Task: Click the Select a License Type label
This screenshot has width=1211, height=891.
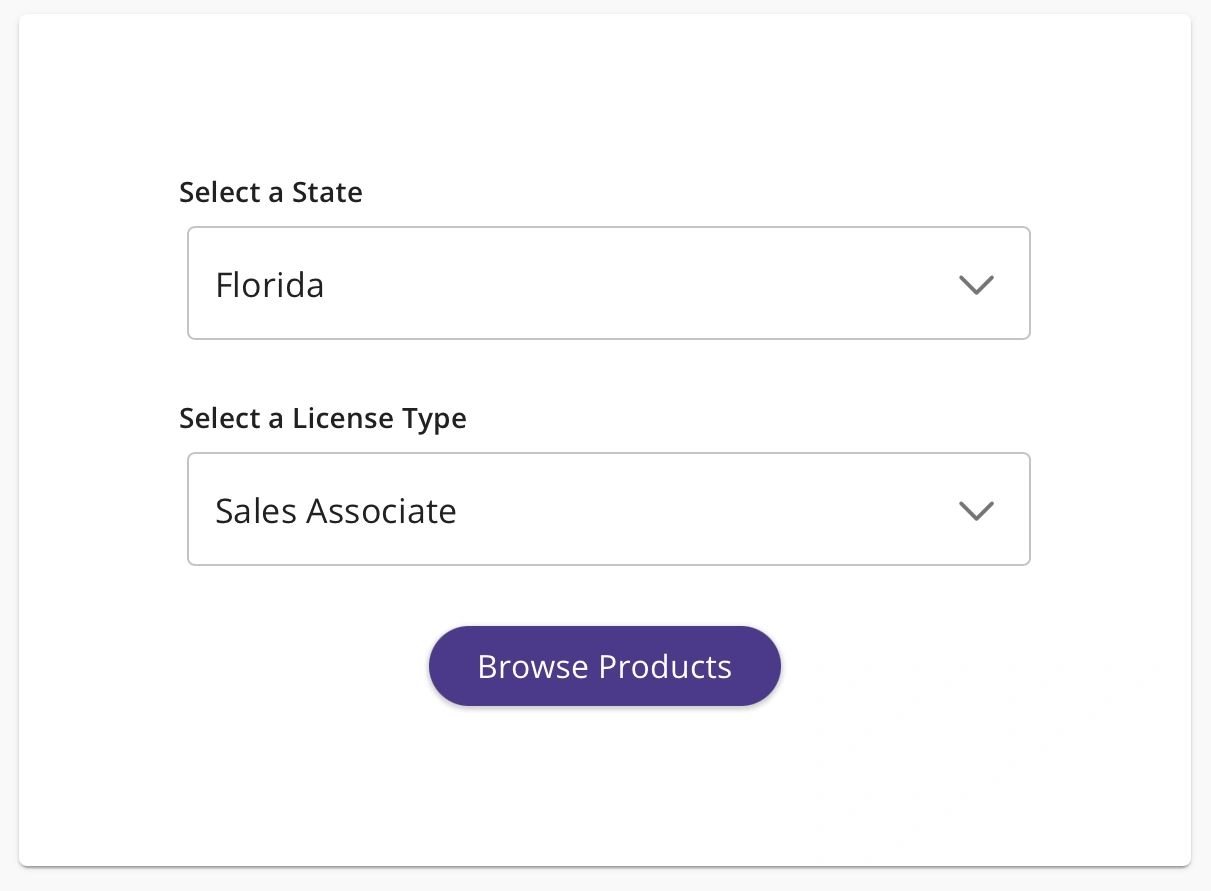Action: pyautogui.click(x=323, y=418)
